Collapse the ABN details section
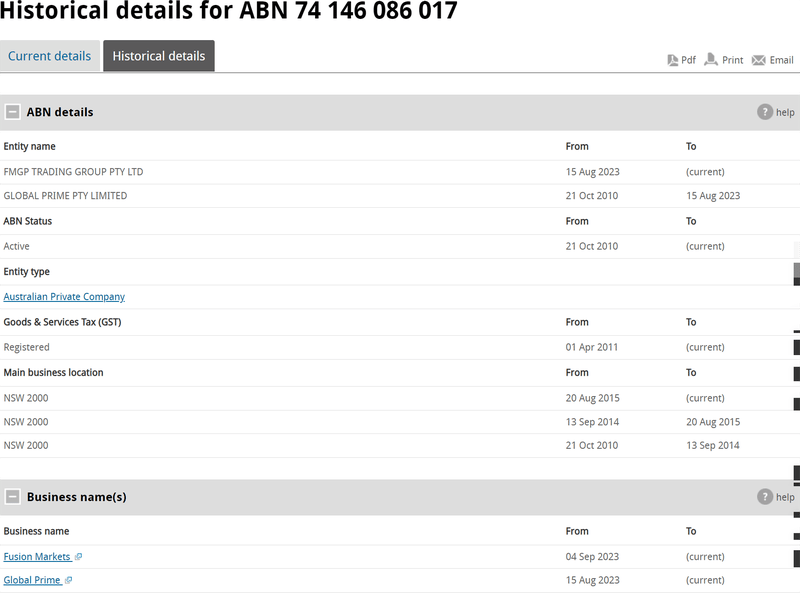This screenshot has height=593, width=800. click(x=12, y=112)
